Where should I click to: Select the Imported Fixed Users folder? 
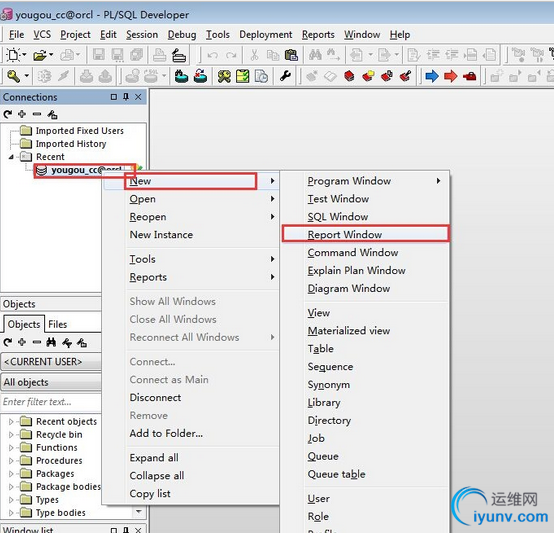click(79, 131)
